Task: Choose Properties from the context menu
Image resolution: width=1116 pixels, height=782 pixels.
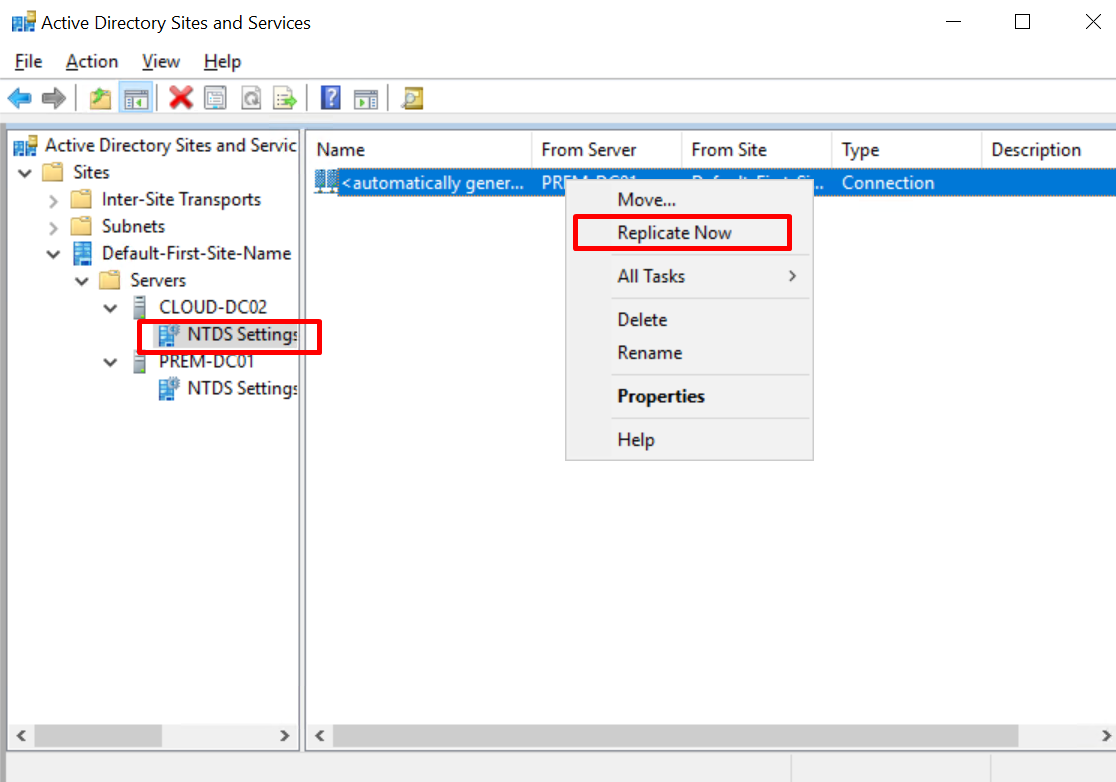Action: click(689, 396)
